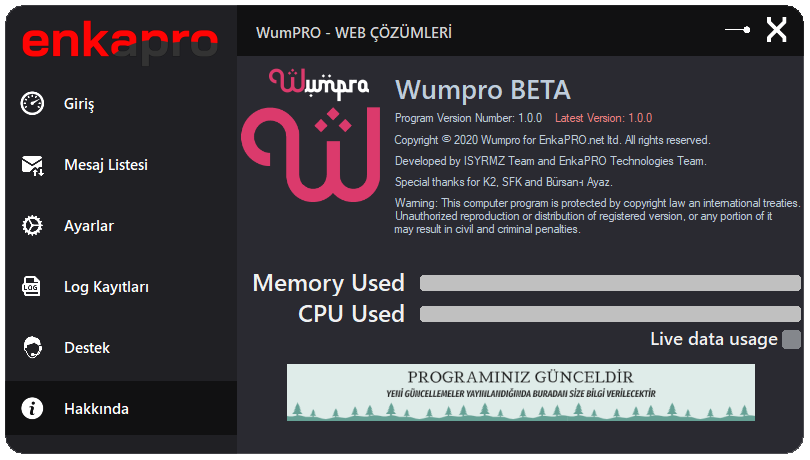The width and height of the screenshot is (810, 460).
Task: Click the Ayarlar gear icon
Action: (33, 226)
